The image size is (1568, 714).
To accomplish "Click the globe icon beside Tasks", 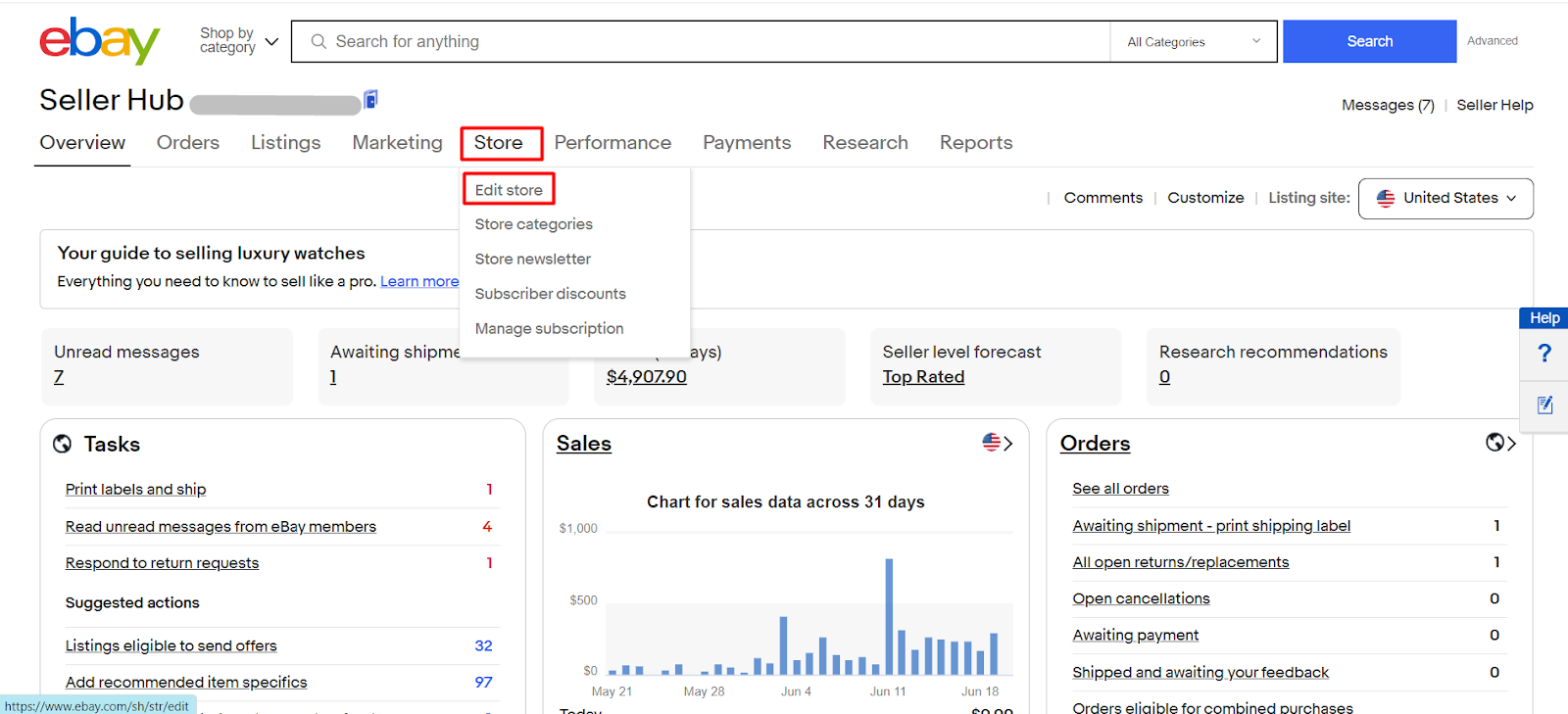I will click(63, 444).
